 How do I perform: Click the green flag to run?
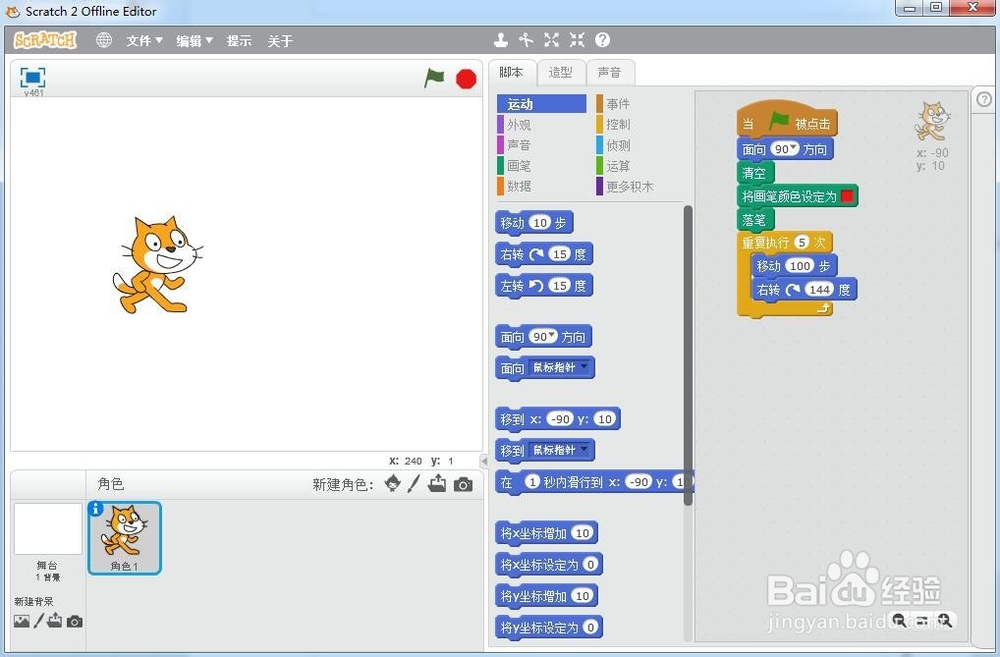434,78
